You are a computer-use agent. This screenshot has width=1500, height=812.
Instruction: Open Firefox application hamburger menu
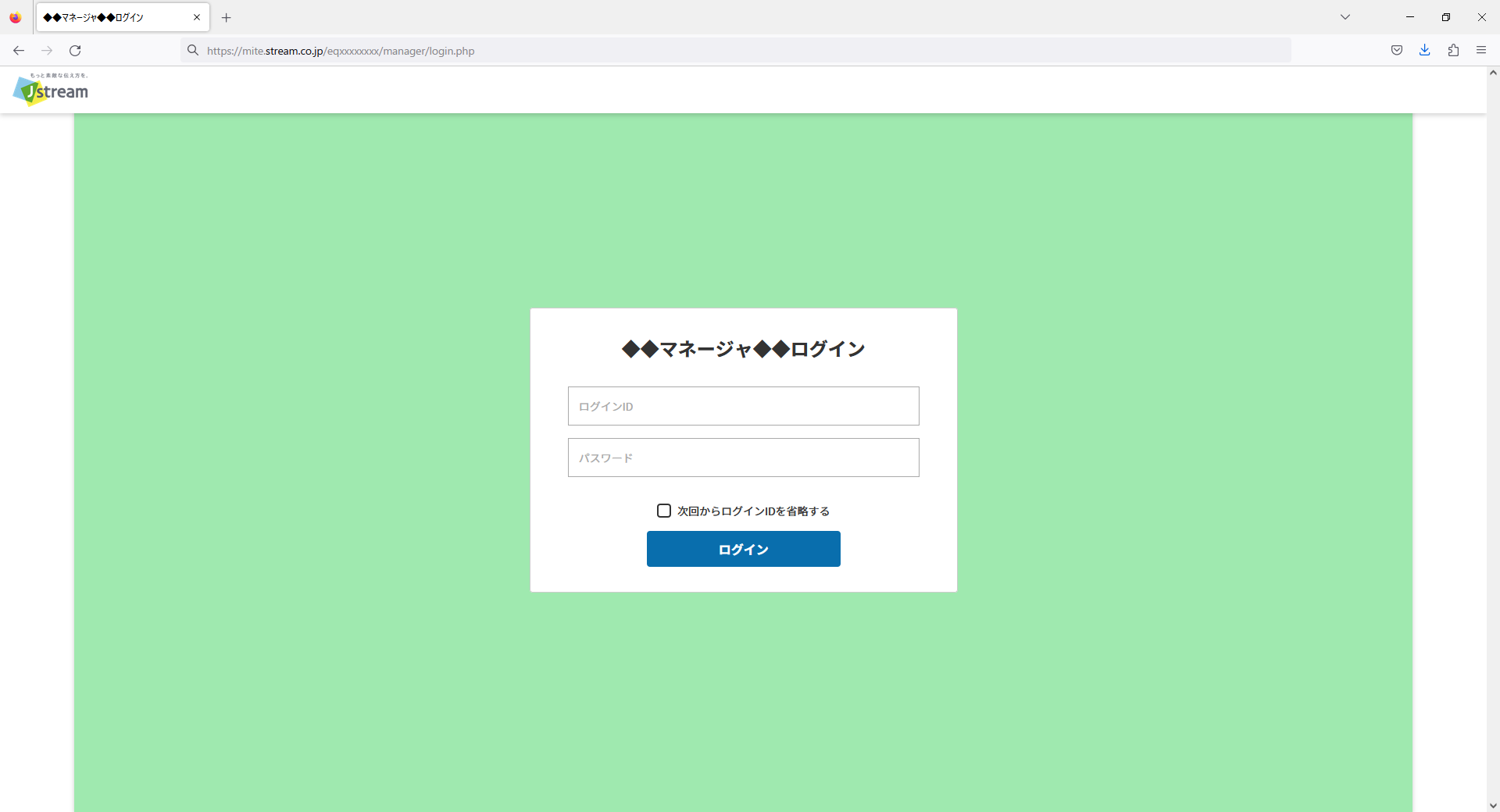(x=1481, y=51)
